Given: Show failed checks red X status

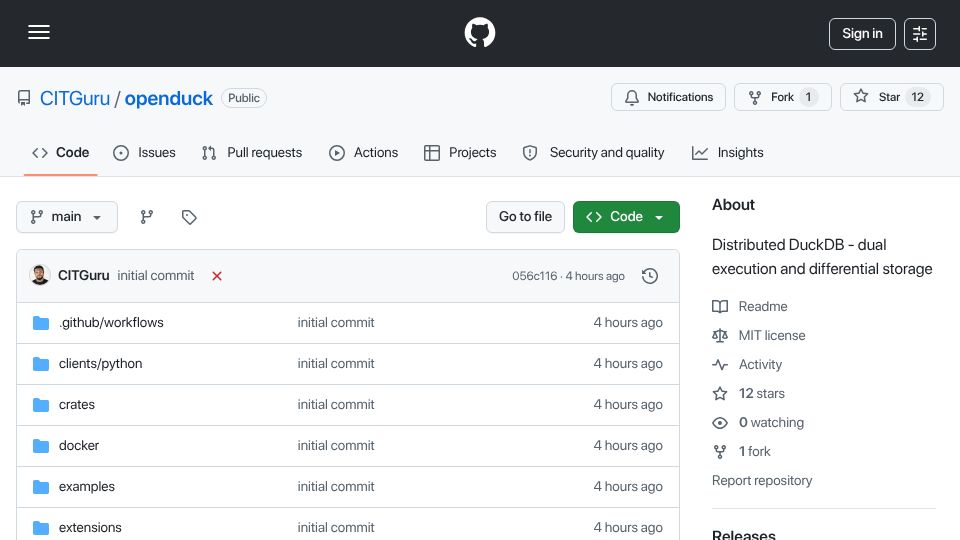Looking at the screenshot, I should 217,276.
